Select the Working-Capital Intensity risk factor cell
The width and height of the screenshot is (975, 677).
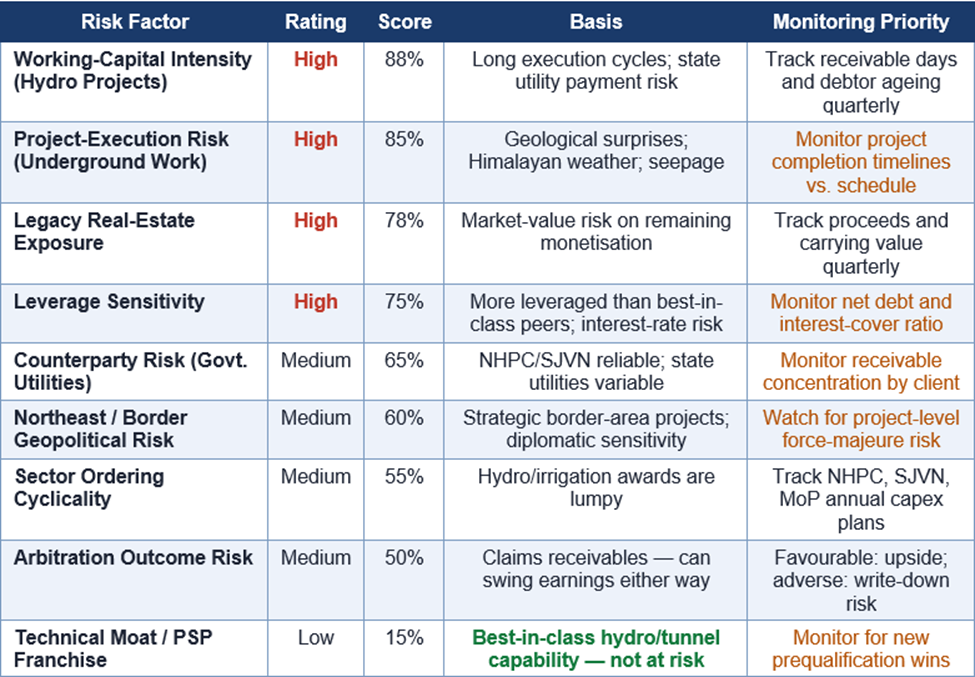click(x=132, y=70)
